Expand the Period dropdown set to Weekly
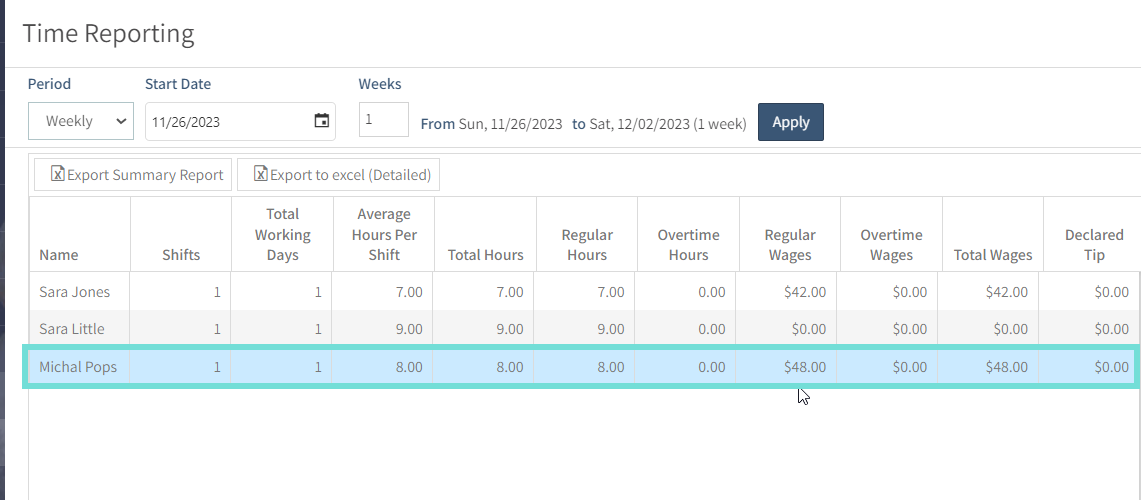Image resolution: width=1141 pixels, height=500 pixels. (x=81, y=121)
